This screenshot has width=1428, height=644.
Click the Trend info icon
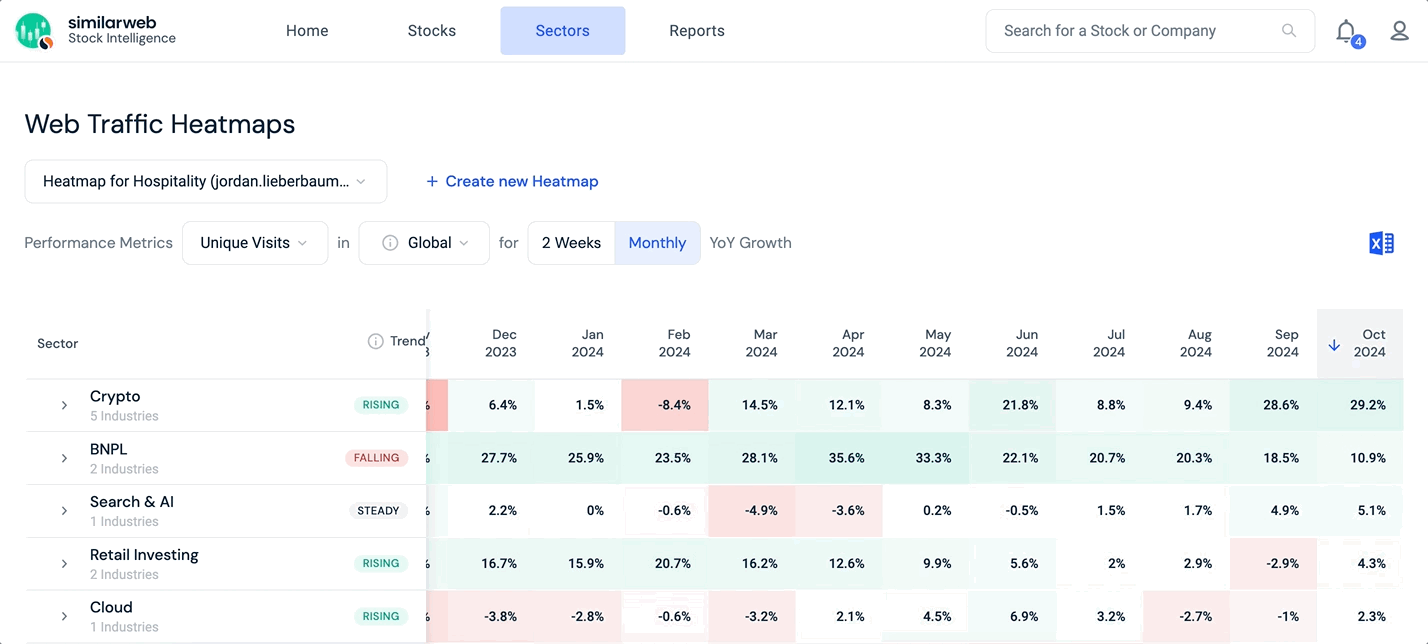pos(376,342)
